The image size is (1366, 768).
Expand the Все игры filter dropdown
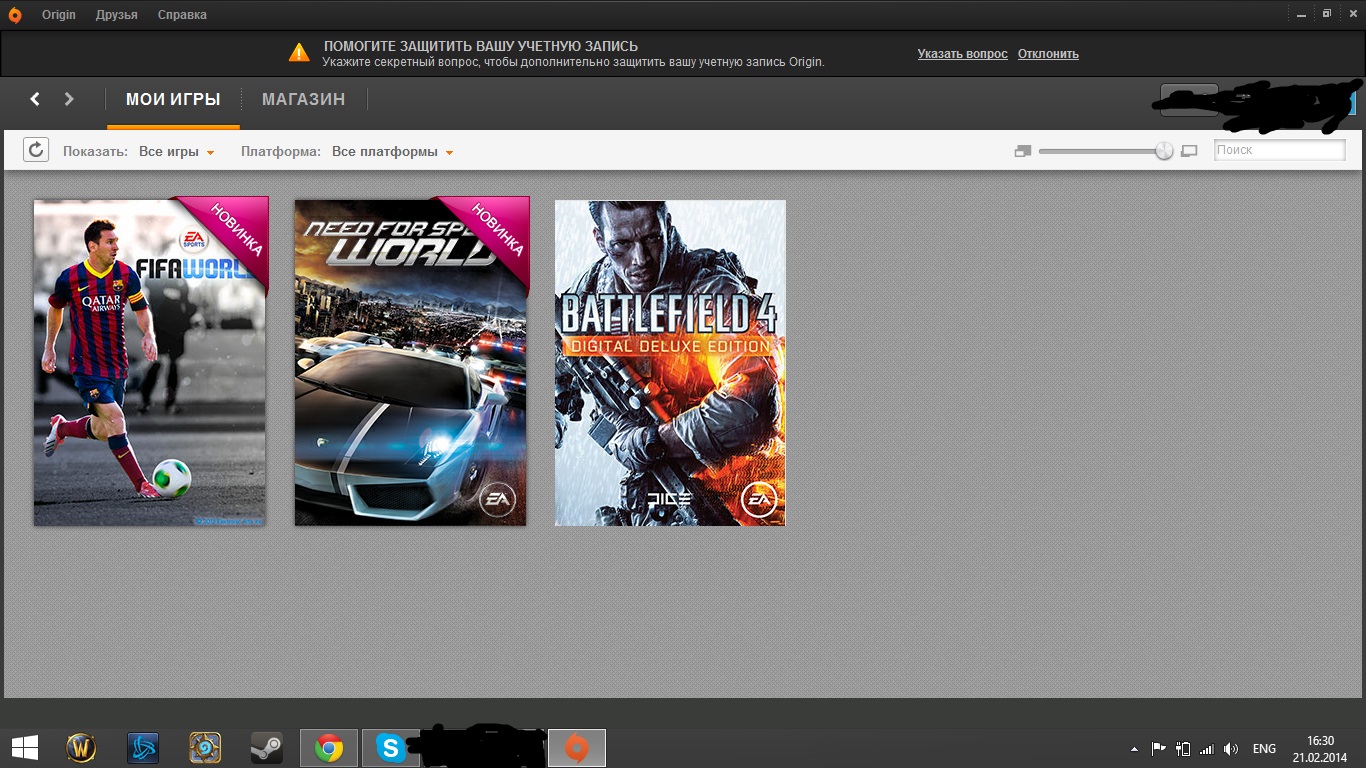(177, 152)
